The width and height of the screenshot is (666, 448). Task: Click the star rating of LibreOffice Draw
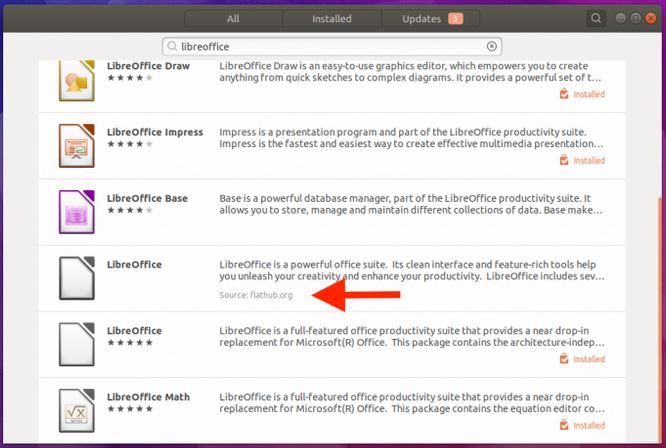(130, 78)
